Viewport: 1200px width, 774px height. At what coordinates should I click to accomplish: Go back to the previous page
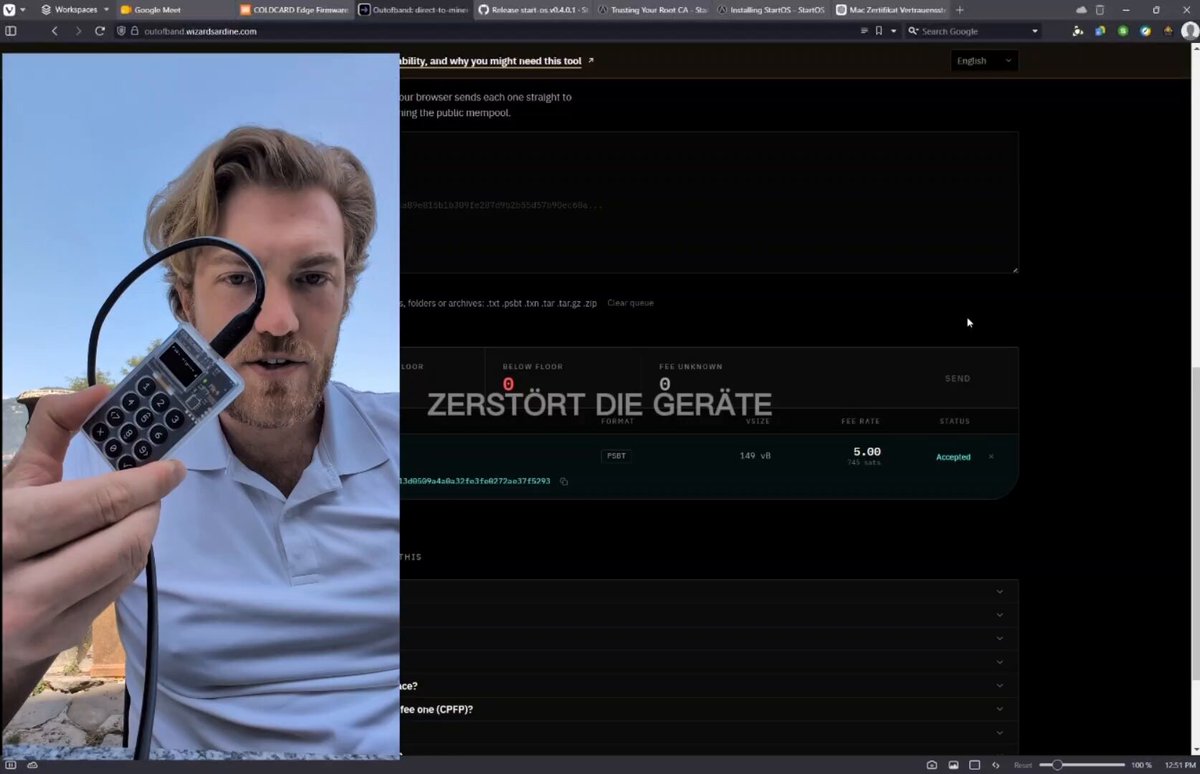(56, 31)
